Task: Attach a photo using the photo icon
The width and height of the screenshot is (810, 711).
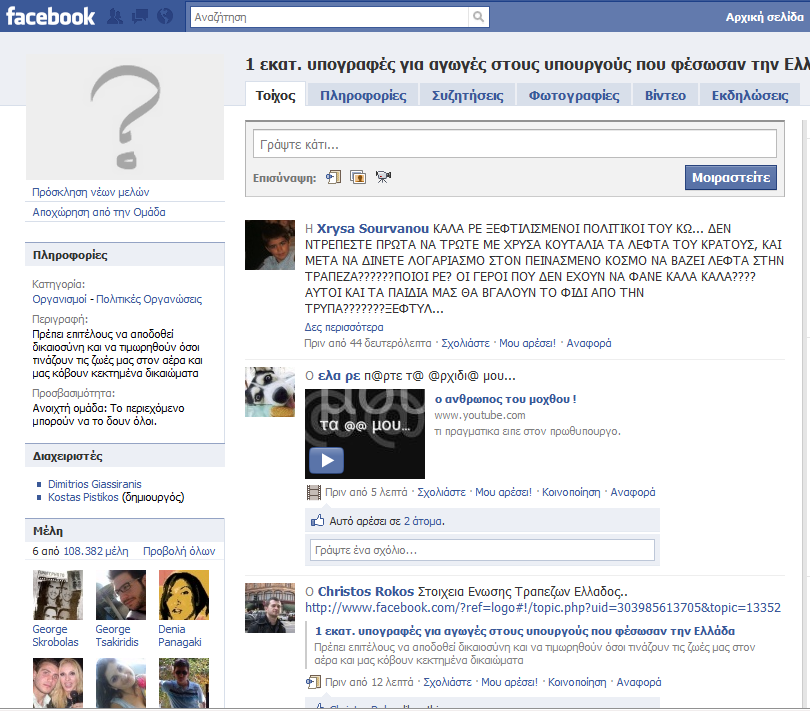Action: [x=358, y=177]
